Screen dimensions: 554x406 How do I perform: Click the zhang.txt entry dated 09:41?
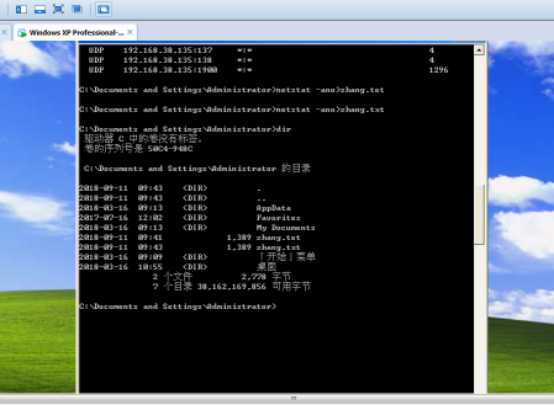coord(190,237)
